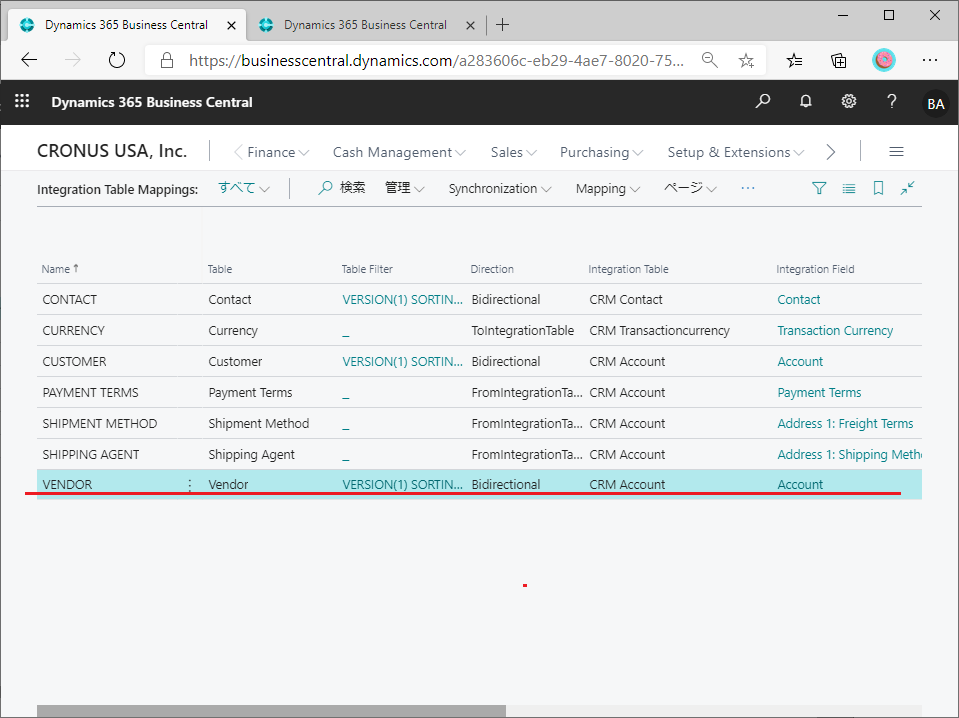The height and width of the screenshot is (718, 959).
Task: Open the browser collections icon
Action: 839,60
